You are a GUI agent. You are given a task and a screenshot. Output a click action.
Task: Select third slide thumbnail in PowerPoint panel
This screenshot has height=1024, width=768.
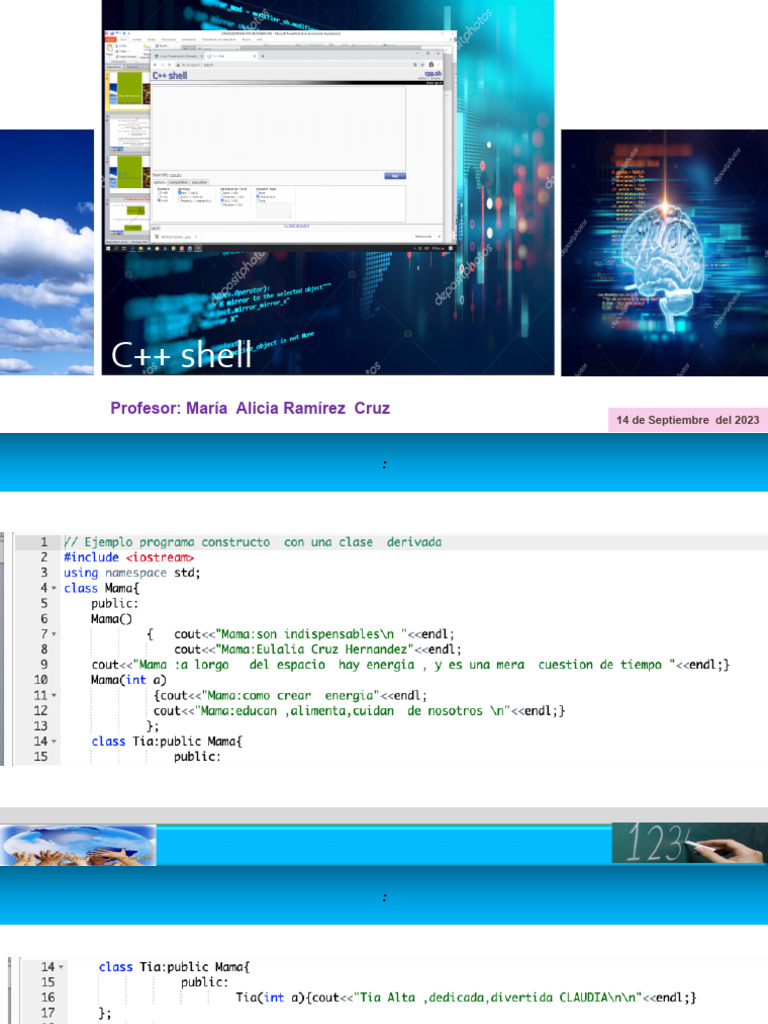pyautogui.click(x=129, y=173)
